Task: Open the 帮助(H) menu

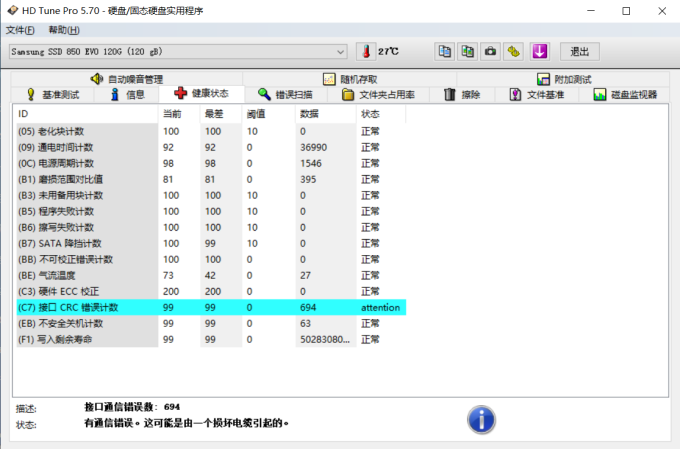Action: 64,30
